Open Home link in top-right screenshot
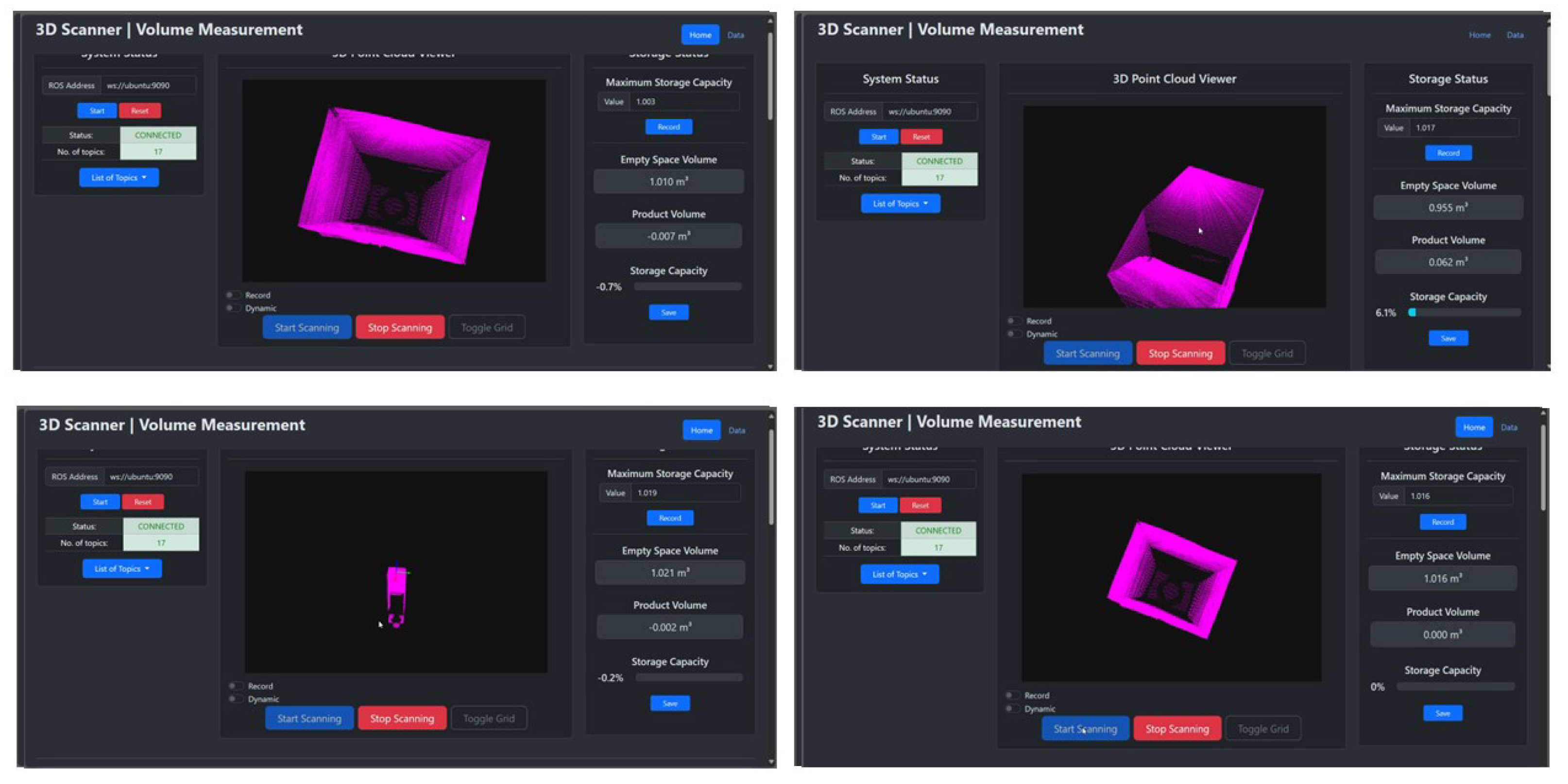The image size is (1568, 784). (1480, 34)
